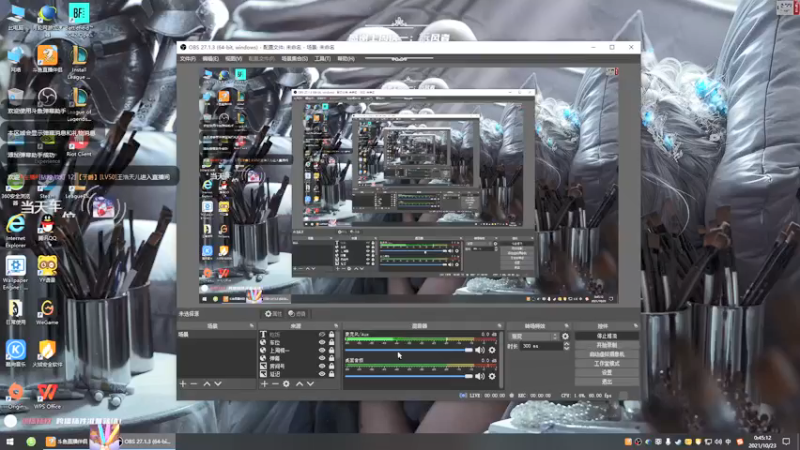Image resolution: width=800 pixels, height=450 pixels.
Task: Open transition properties gear icon
Action: 565,336
